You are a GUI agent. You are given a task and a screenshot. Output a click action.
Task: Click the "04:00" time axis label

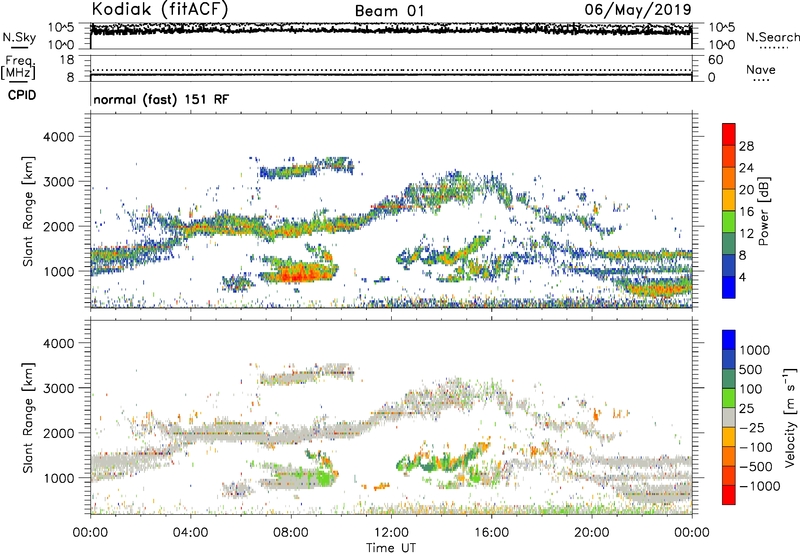click(x=190, y=533)
